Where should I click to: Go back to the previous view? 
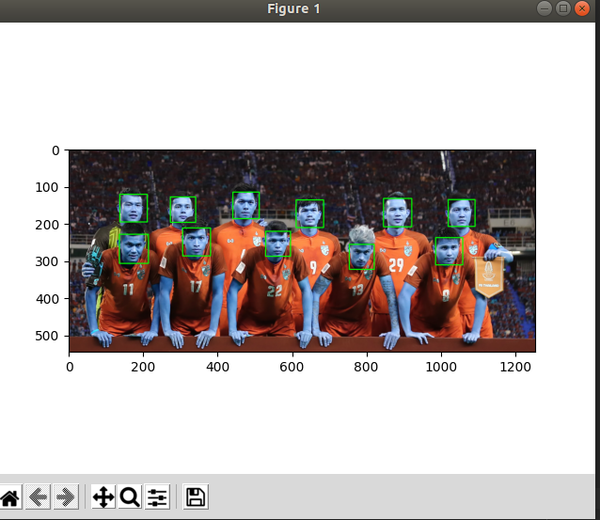click(x=38, y=497)
